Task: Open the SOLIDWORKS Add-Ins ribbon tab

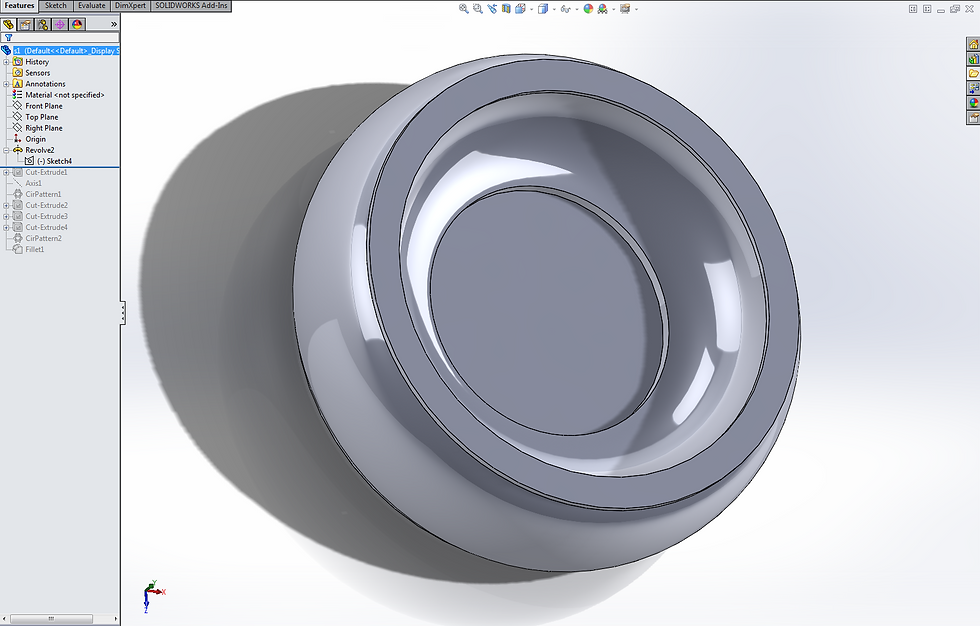Action: pyautogui.click(x=191, y=6)
